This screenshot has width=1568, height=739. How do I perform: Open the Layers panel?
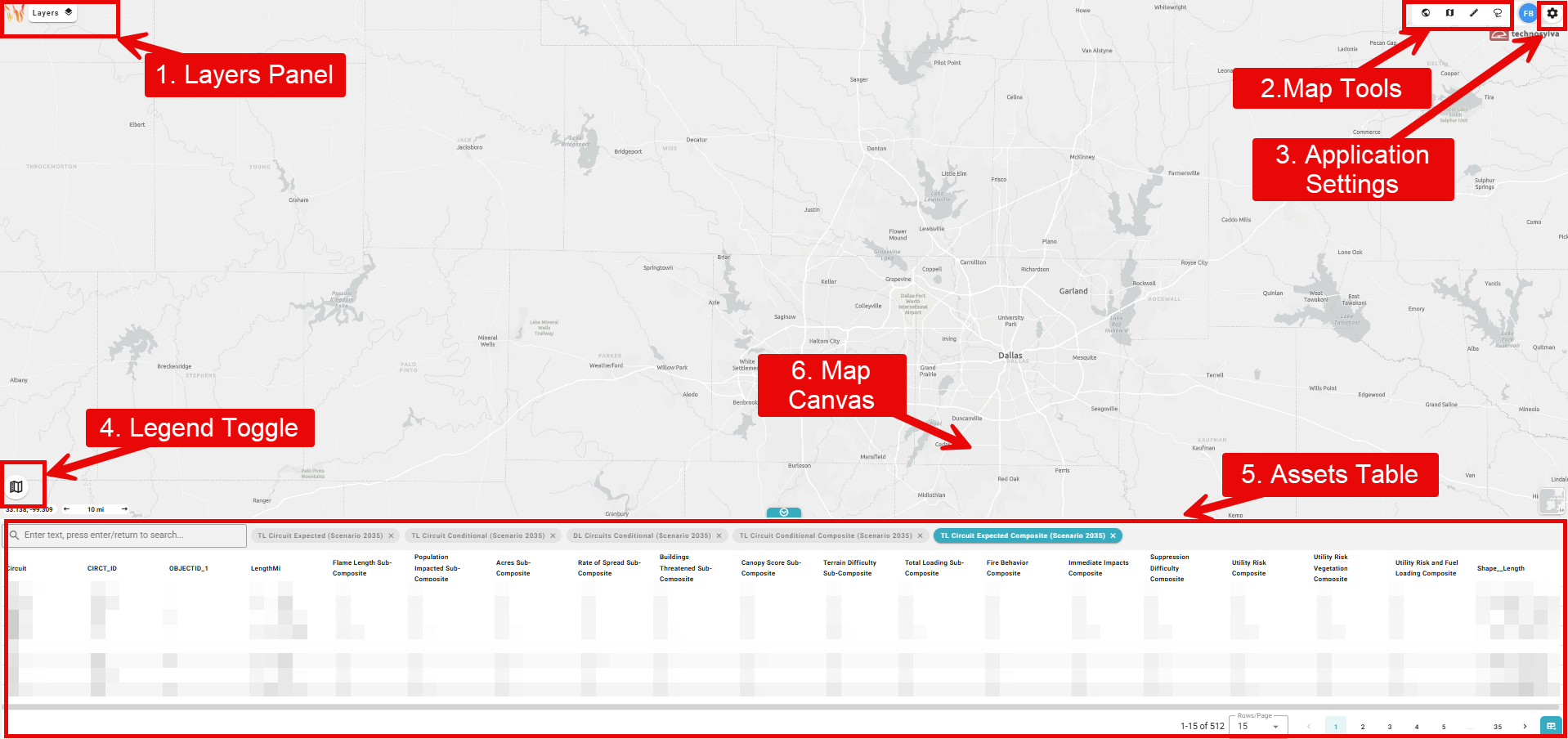pos(52,13)
